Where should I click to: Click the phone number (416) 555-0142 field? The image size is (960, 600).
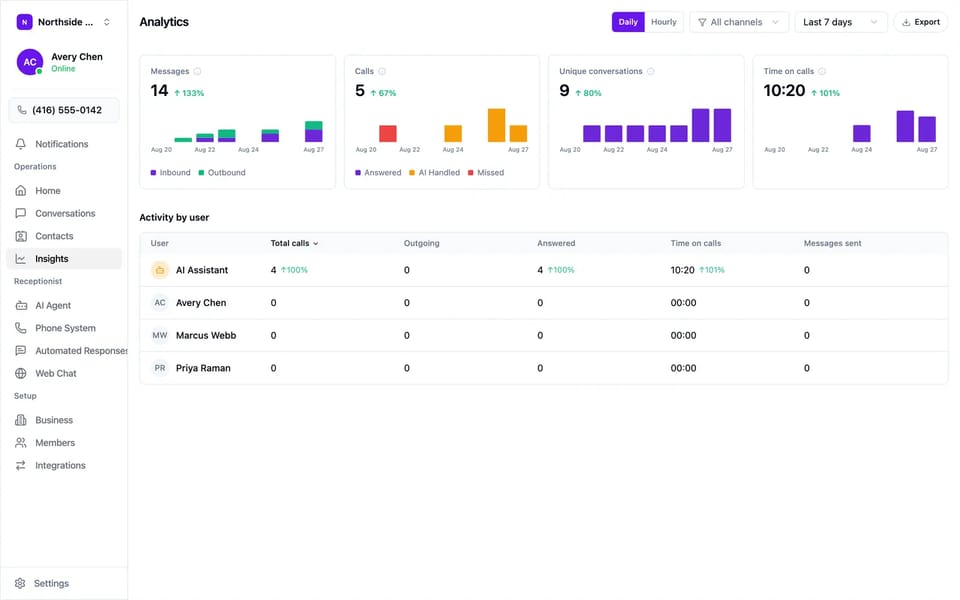point(64,110)
